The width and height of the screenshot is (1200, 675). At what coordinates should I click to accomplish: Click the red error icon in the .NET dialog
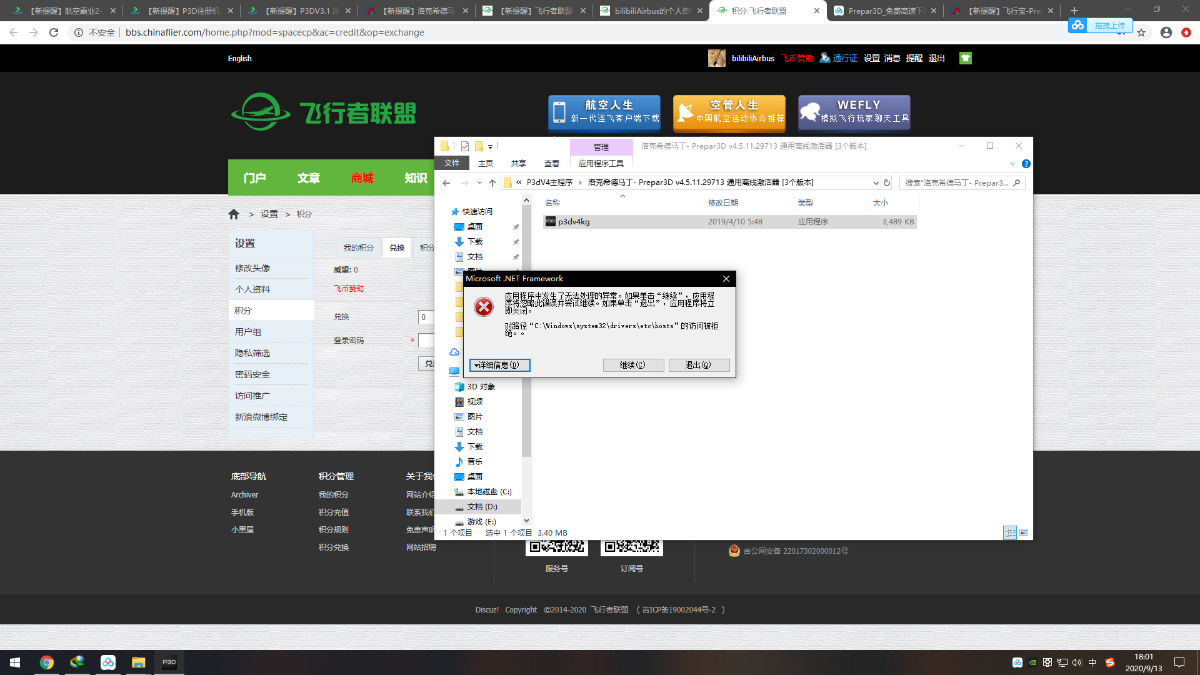click(483, 307)
